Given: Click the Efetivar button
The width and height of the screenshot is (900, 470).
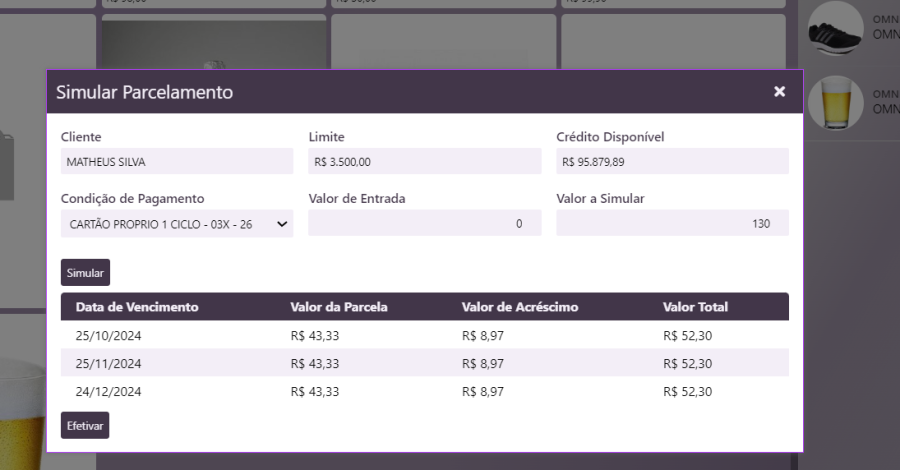Looking at the screenshot, I should (85, 425).
